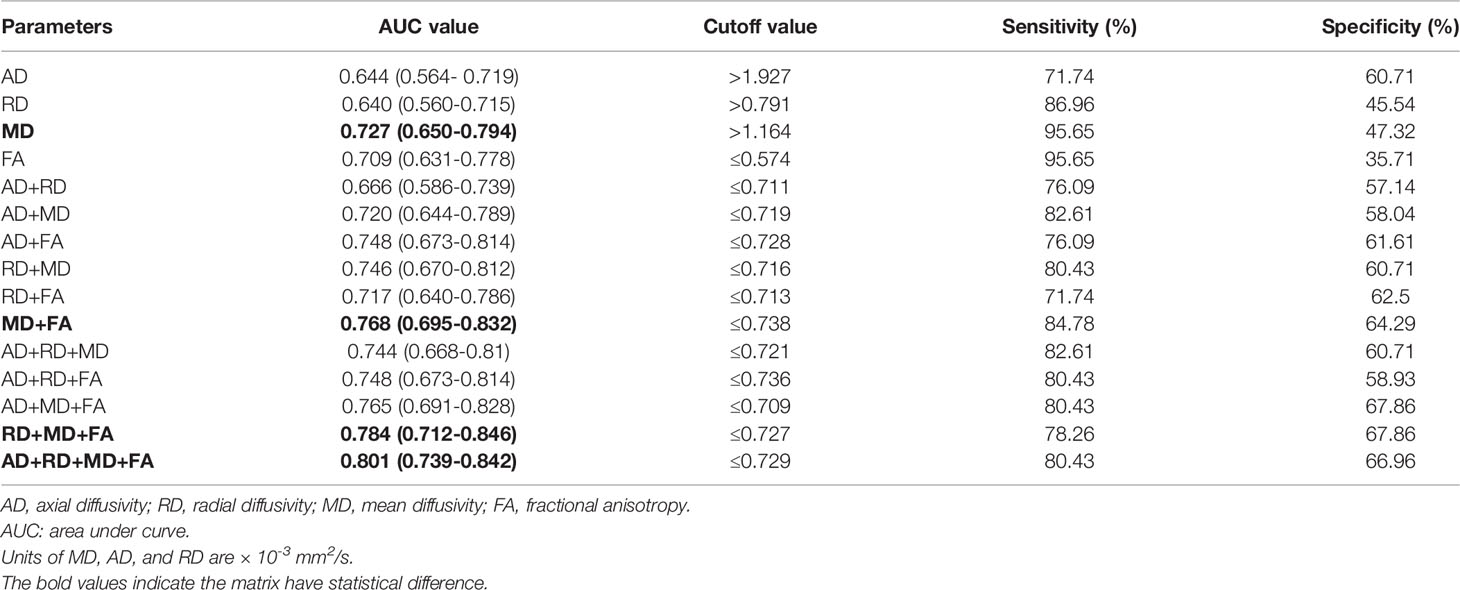1460x590 pixels.
Task: Select AUC value 0.801 (0.739-0.842)
Action: click(x=429, y=461)
